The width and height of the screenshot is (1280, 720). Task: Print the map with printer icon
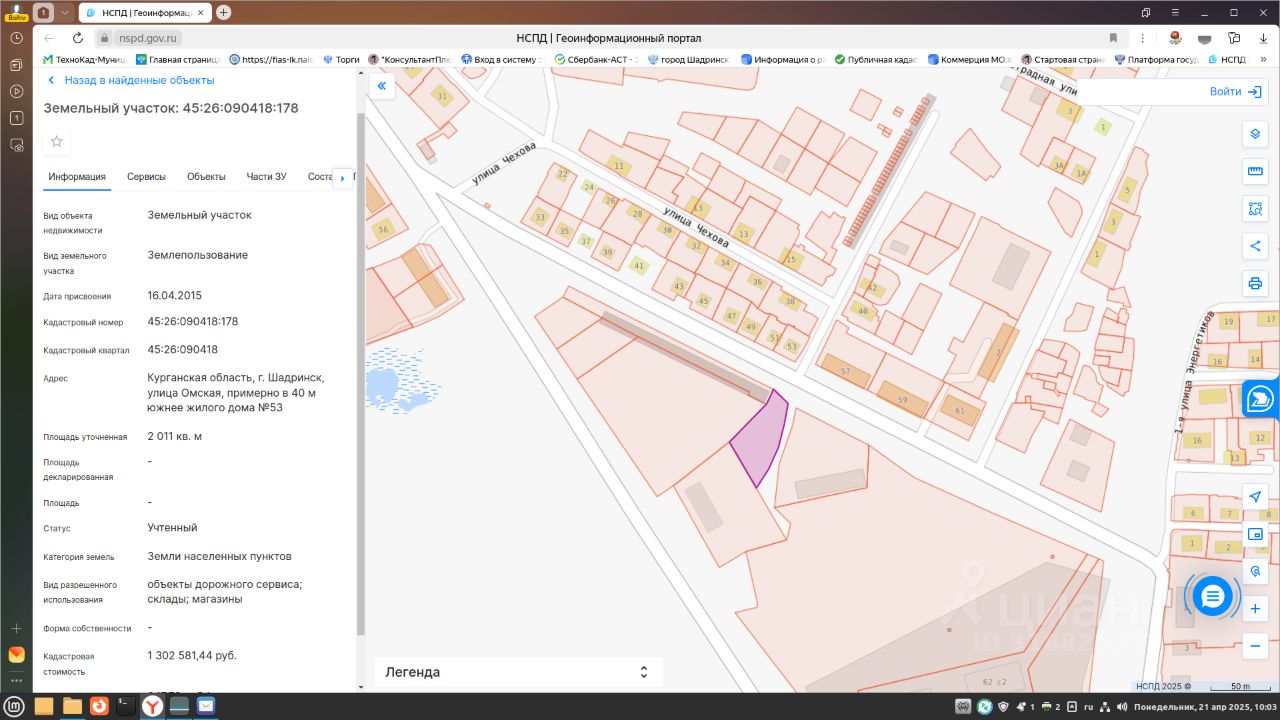pyautogui.click(x=1255, y=283)
